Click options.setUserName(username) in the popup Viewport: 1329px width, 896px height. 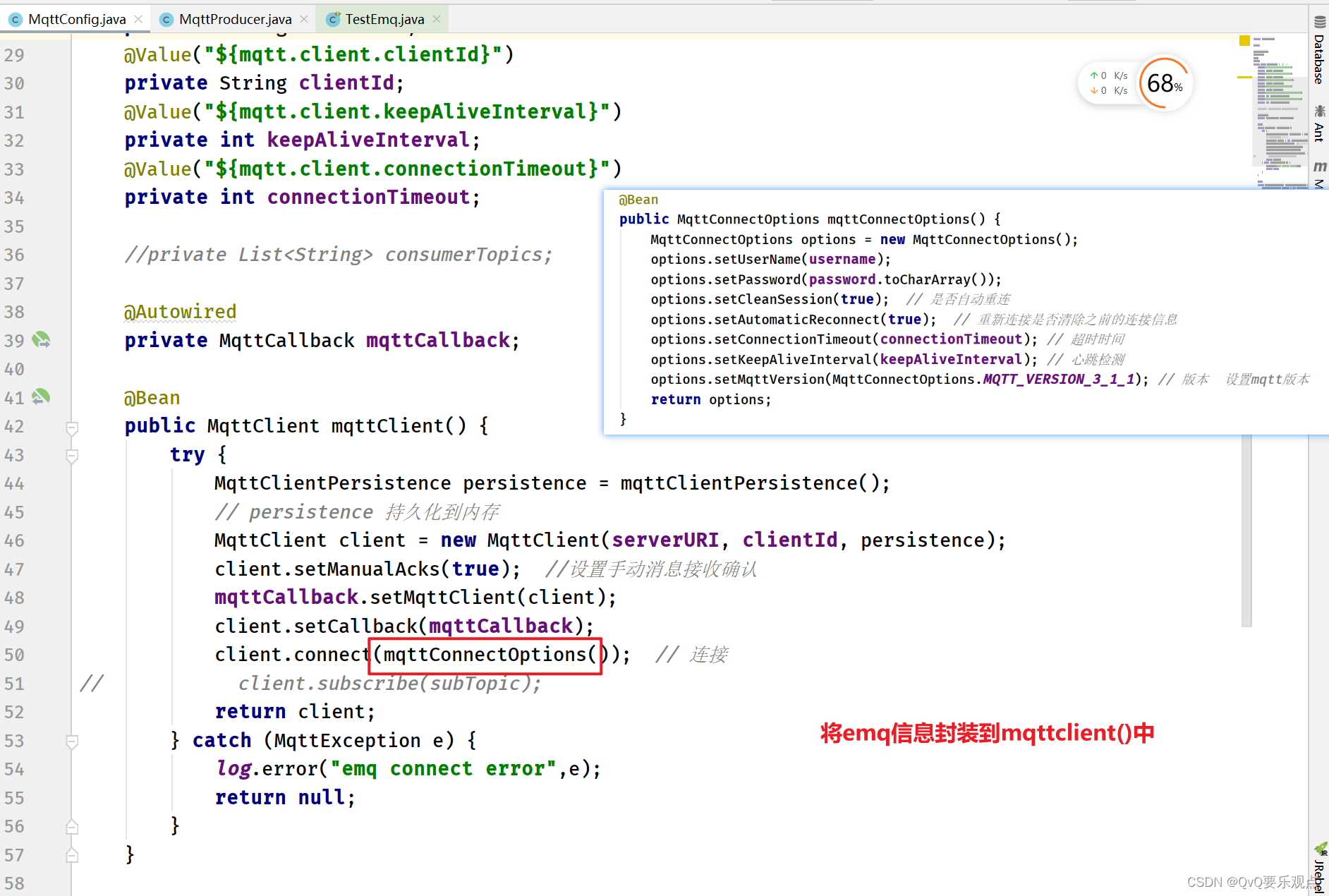click(770, 260)
